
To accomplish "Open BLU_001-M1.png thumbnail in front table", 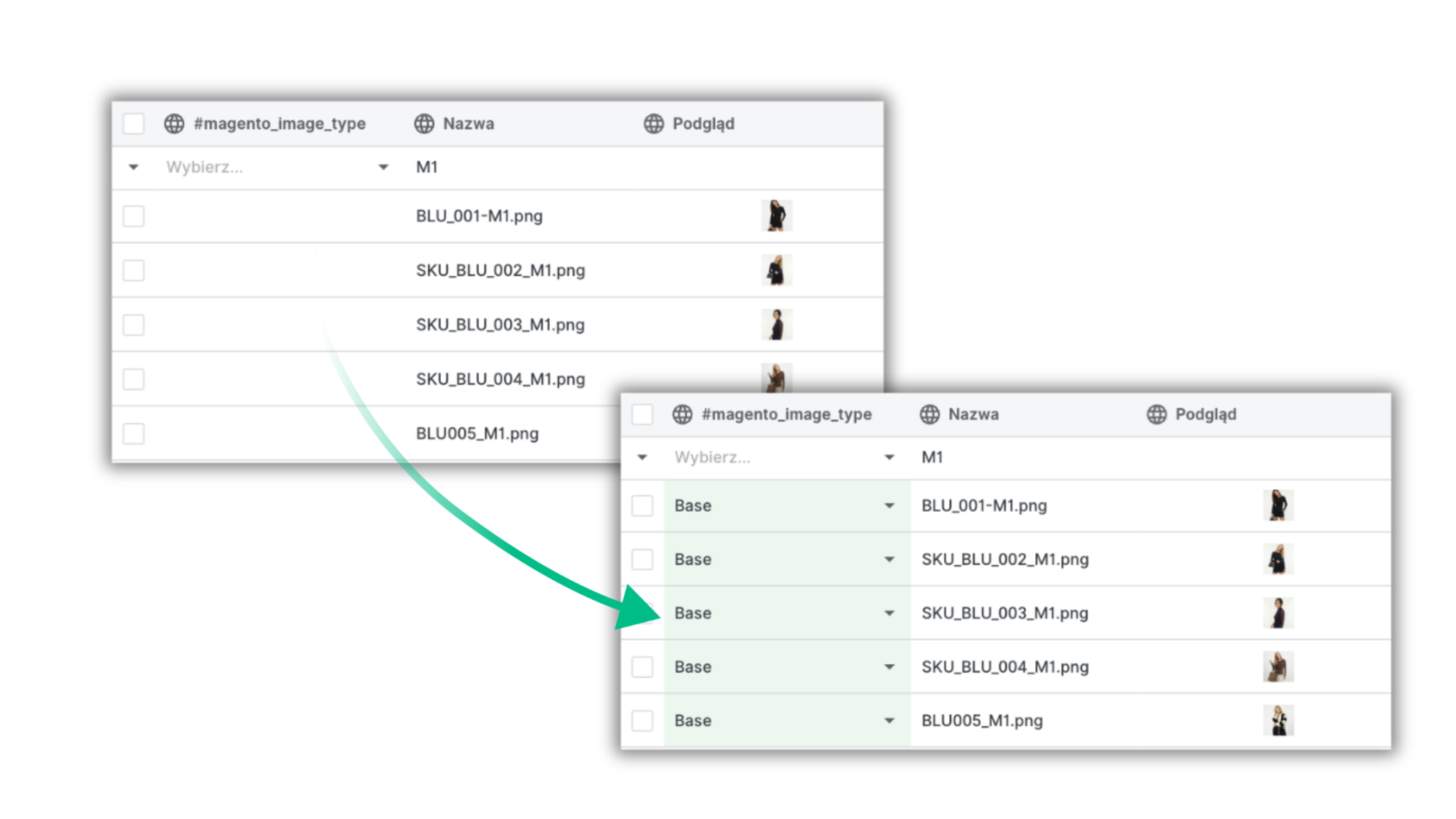I will (x=1278, y=505).
